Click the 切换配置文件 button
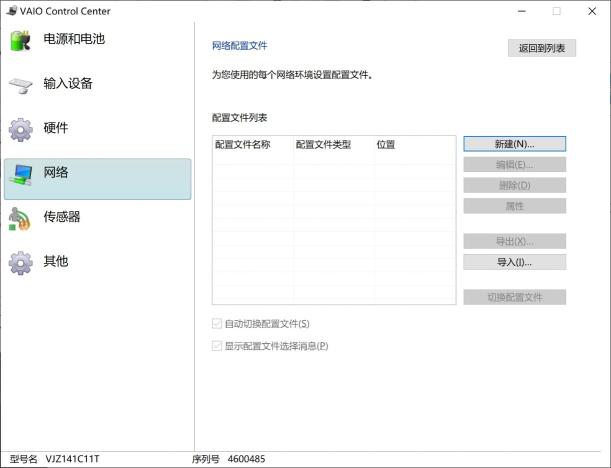The height and width of the screenshot is (468, 611). pyautogui.click(x=514, y=297)
